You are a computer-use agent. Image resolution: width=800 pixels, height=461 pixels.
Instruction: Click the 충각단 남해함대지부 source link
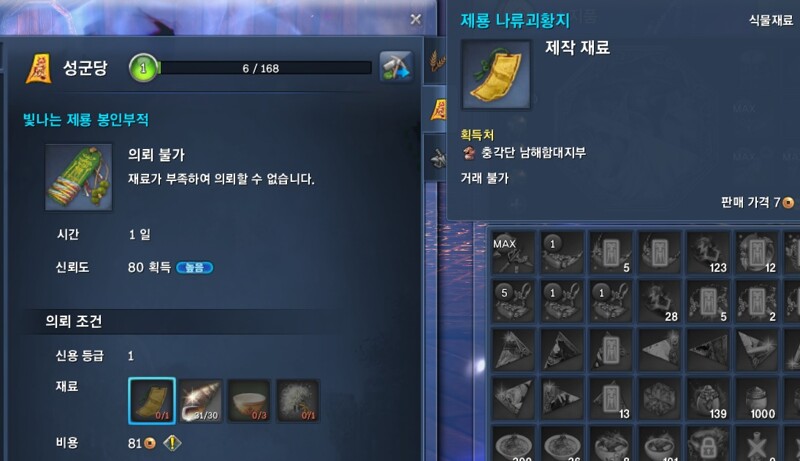click(x=533, y=152)
